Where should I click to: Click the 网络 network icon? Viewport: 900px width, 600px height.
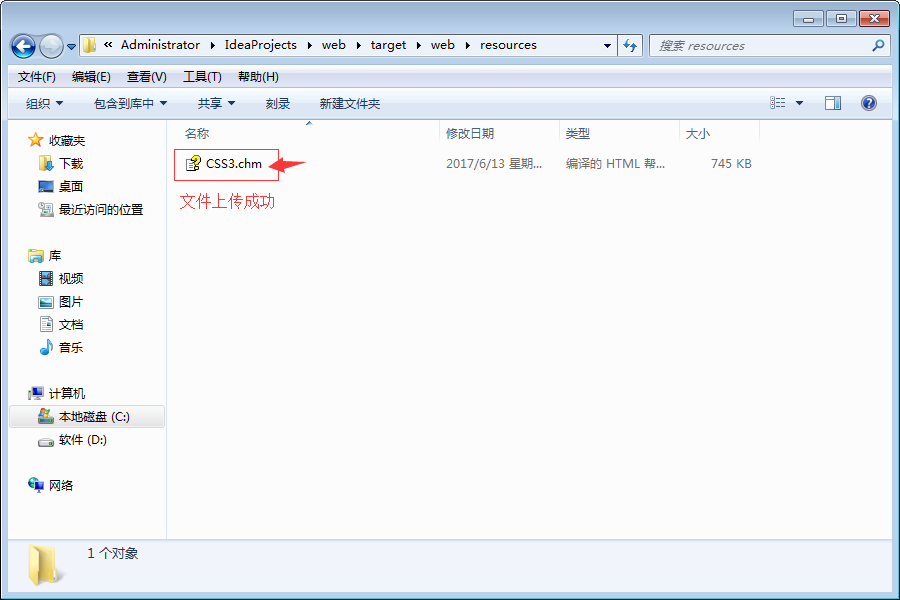[36, 485]
